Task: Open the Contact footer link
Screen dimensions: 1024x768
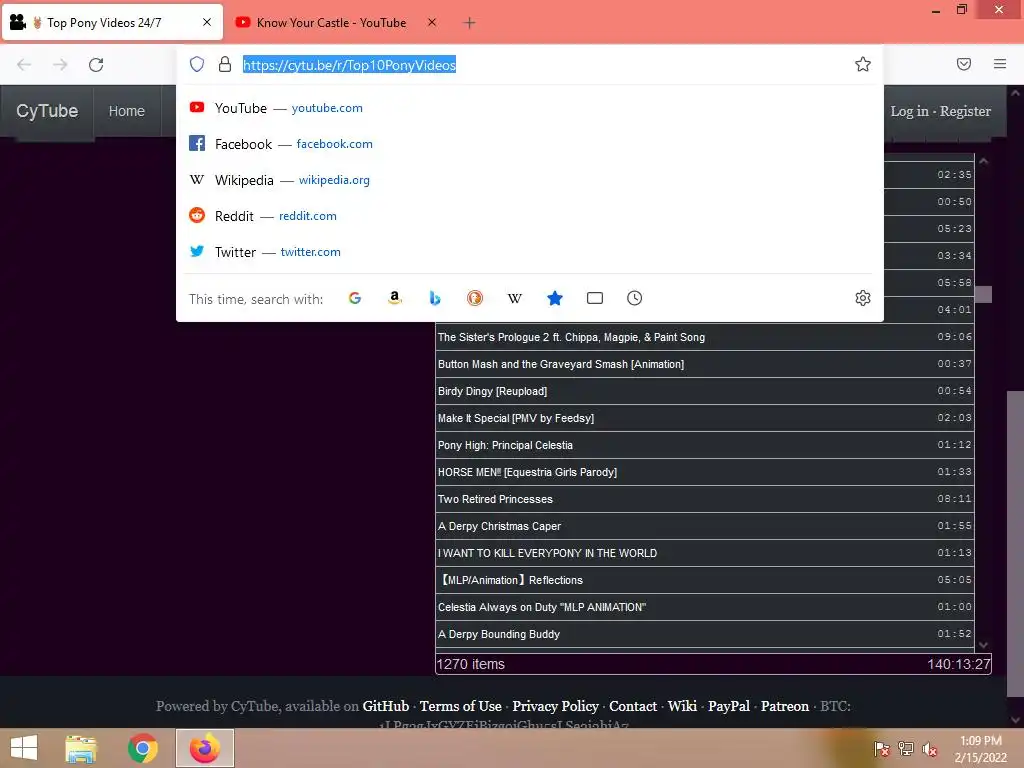Action: click(633, 706)
